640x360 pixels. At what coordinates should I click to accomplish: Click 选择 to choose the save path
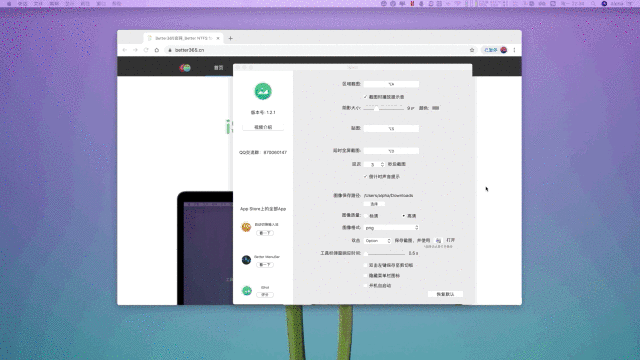pos(374,204)
